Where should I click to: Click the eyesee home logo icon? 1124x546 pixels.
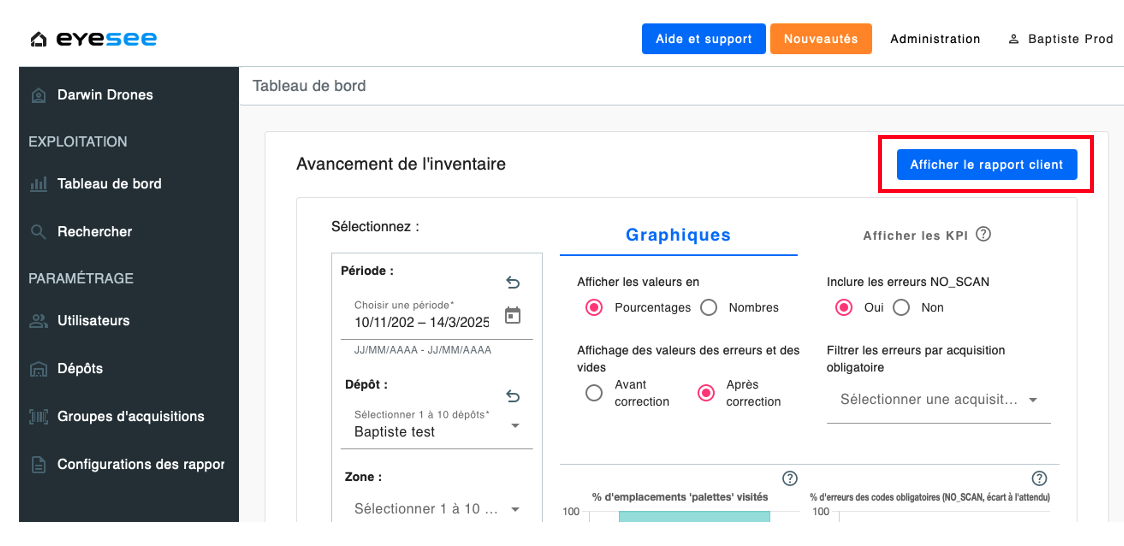[x=39, y=39]
